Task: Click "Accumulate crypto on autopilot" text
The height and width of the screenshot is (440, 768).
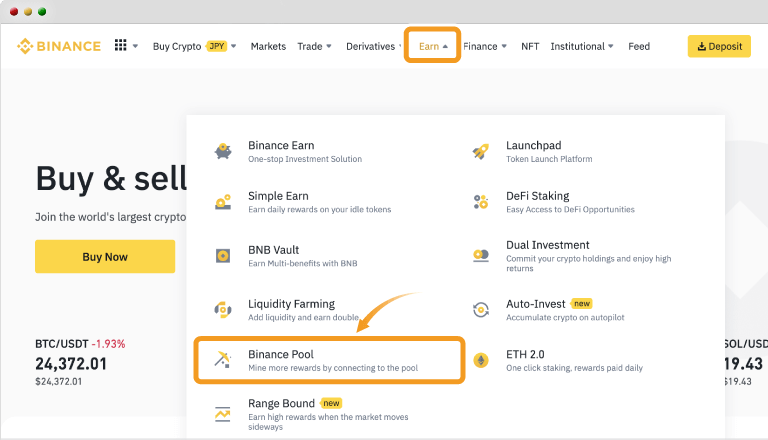Action: click(565, 318)
